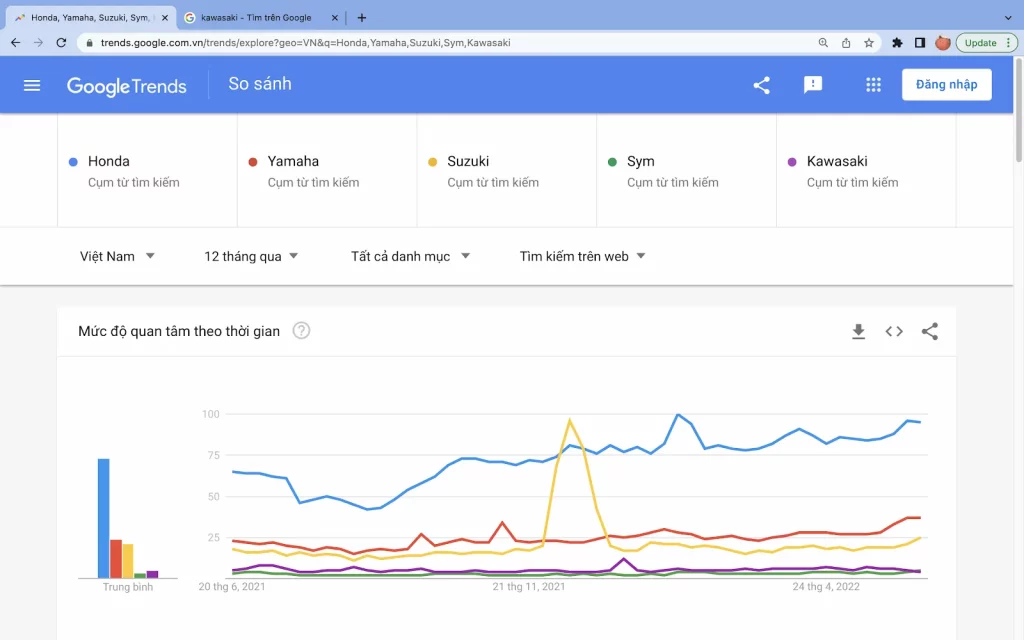
Task: Select the Sym search term card
Action: pos(686,170)
